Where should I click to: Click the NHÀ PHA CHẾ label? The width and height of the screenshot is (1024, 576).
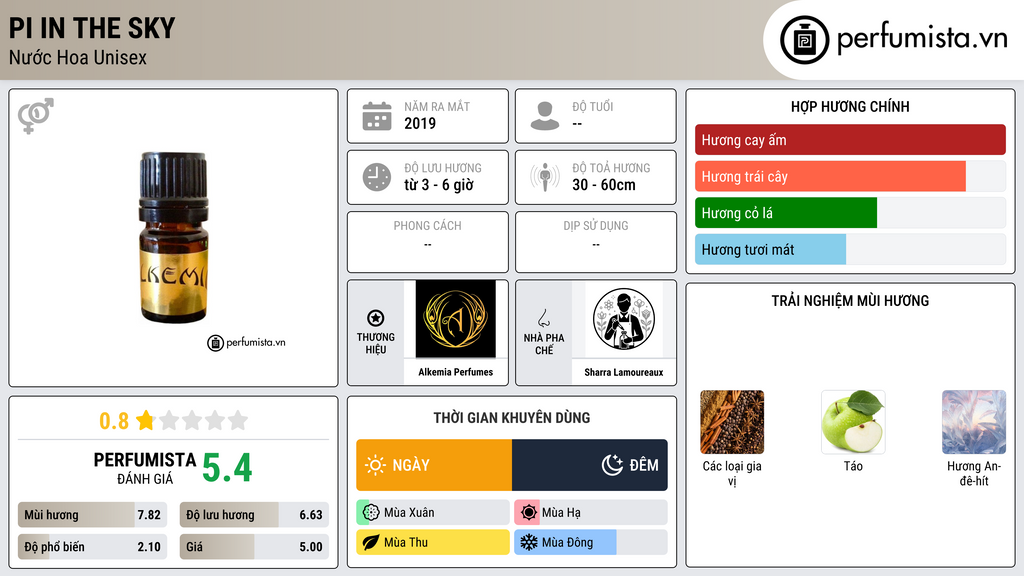pos(543,344)
